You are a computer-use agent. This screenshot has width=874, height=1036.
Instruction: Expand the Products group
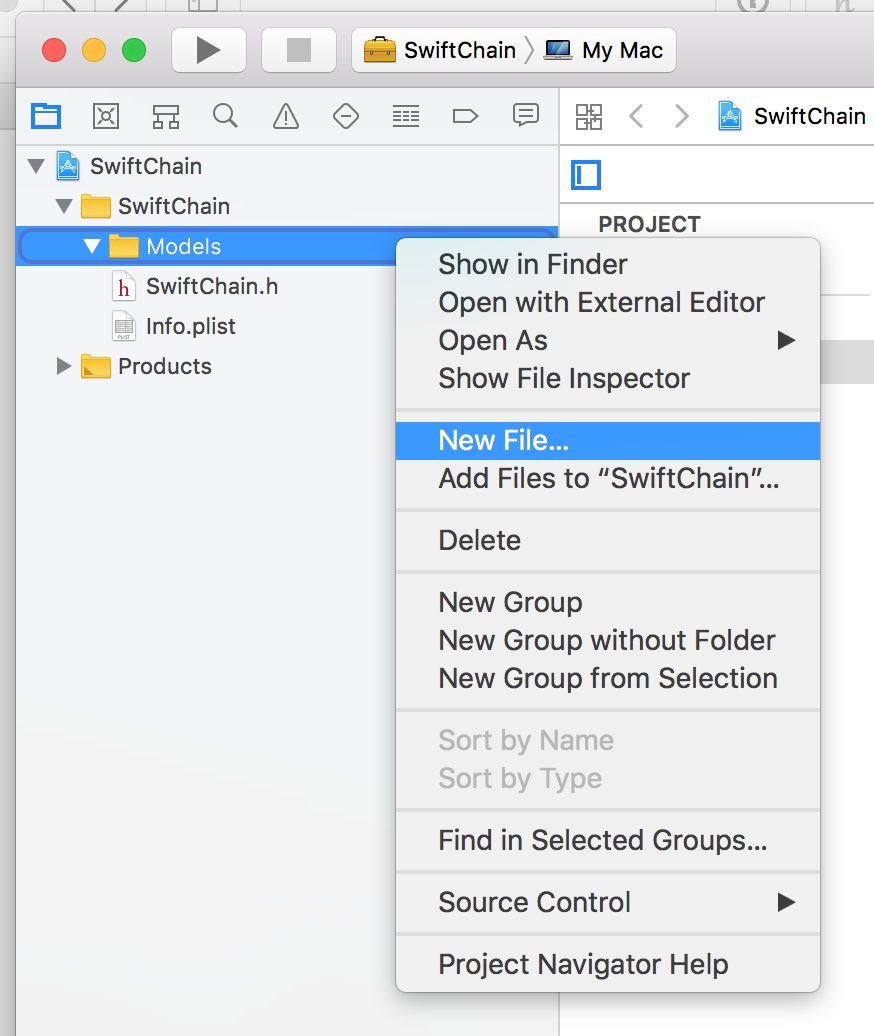63,366
